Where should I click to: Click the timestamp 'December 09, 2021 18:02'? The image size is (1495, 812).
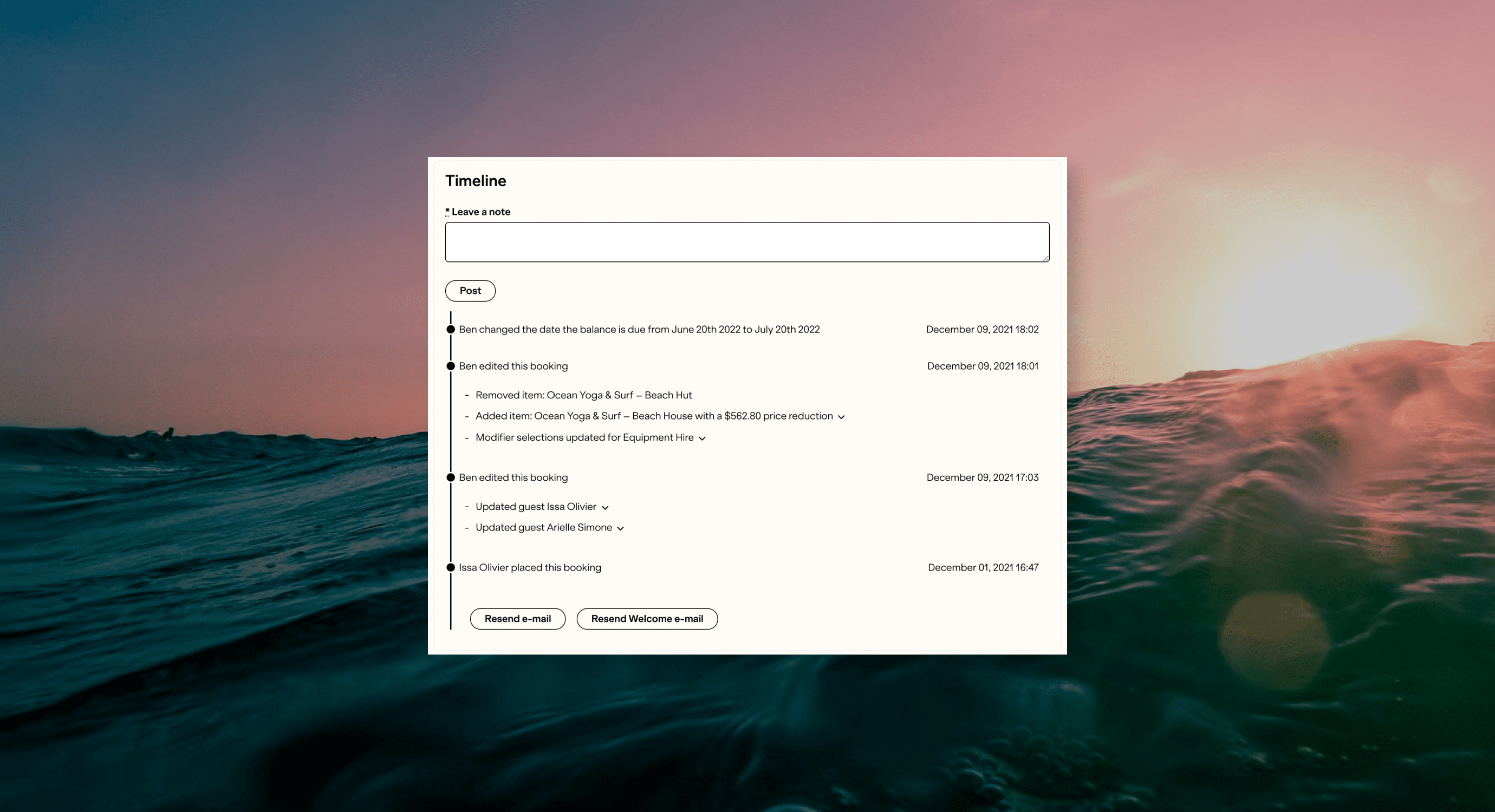[982, 330]
